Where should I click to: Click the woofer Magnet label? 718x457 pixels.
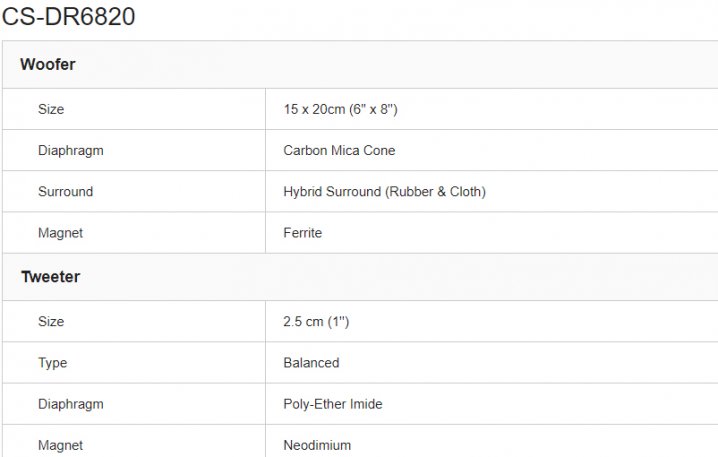pos(60,233)
